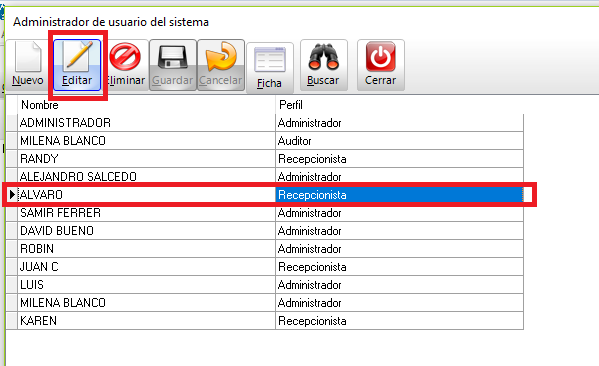Select the DAVID BUENO row
The image size is (599, 366).
pos(264,230)
